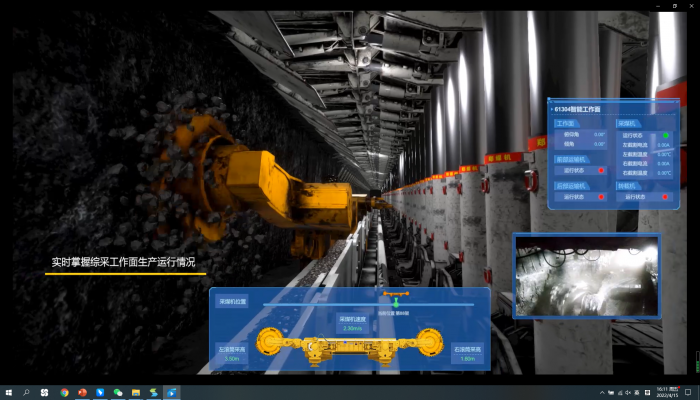Click the Windows Start button
The image size is (700, 400).
[8, 392]
